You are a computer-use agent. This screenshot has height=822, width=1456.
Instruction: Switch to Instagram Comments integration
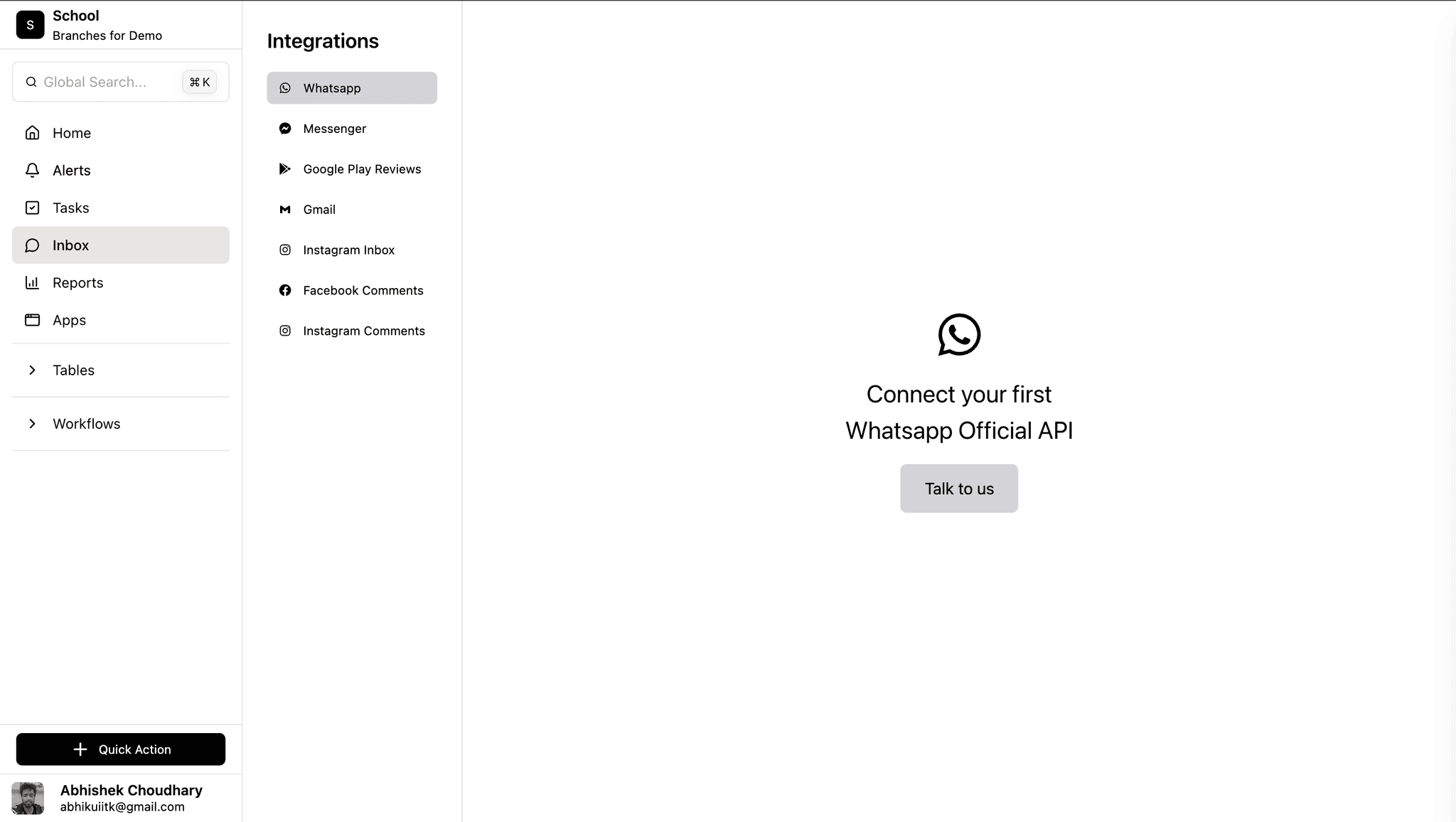284,331
